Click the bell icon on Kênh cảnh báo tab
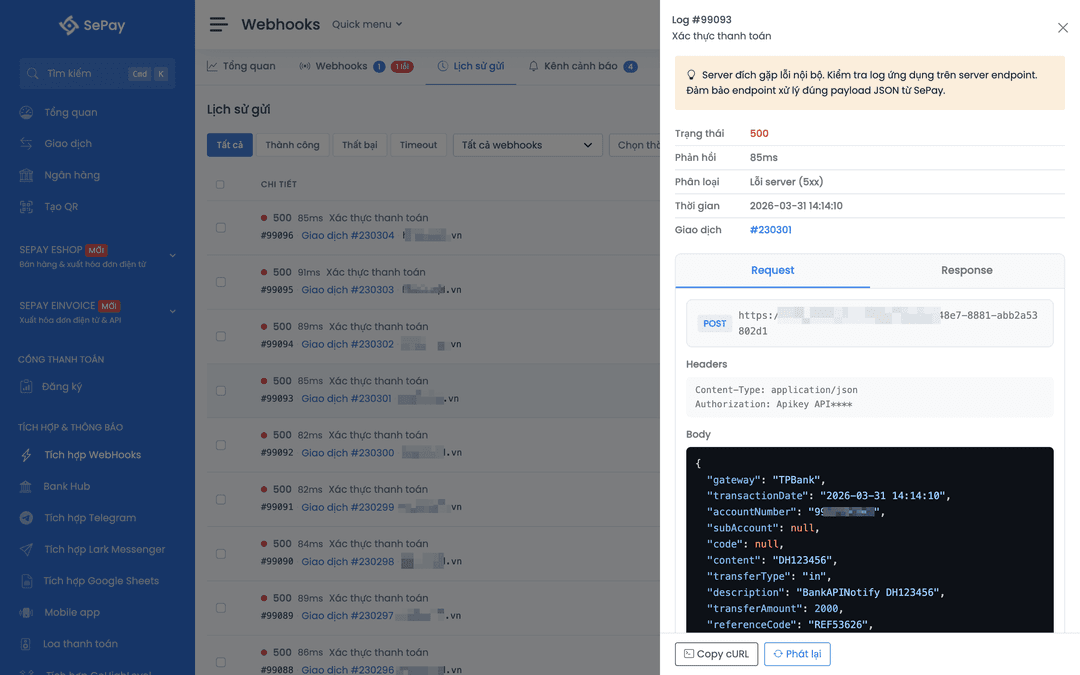This screenshot has height=675, width=1080. coord(534,66)
